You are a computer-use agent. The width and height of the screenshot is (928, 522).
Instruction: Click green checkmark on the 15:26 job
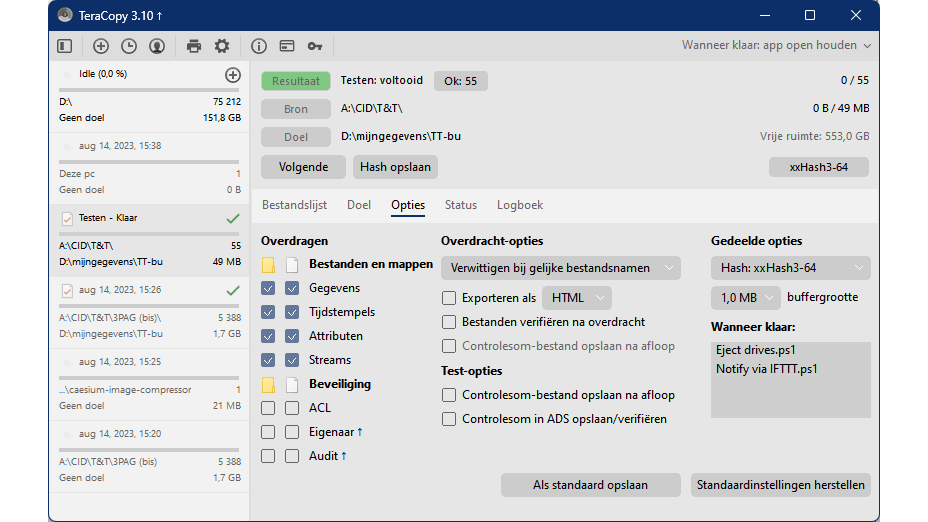(233, 290)
